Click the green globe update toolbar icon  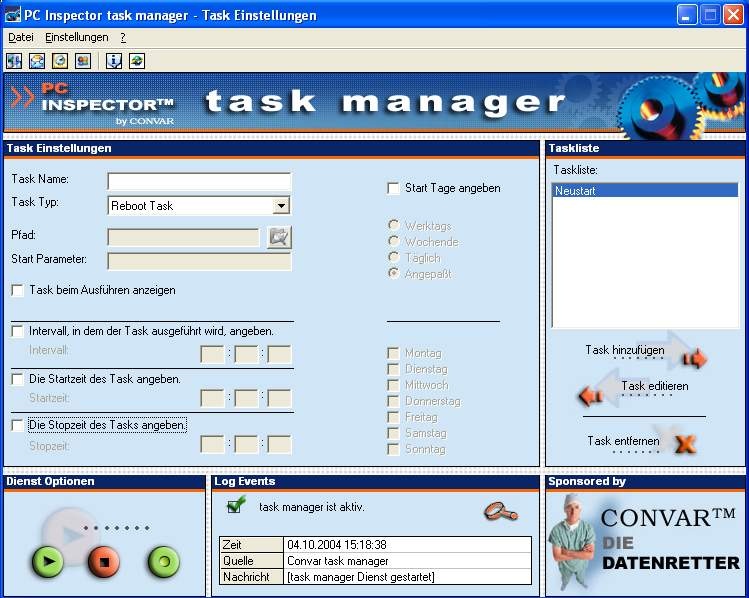tap(137, 61)
